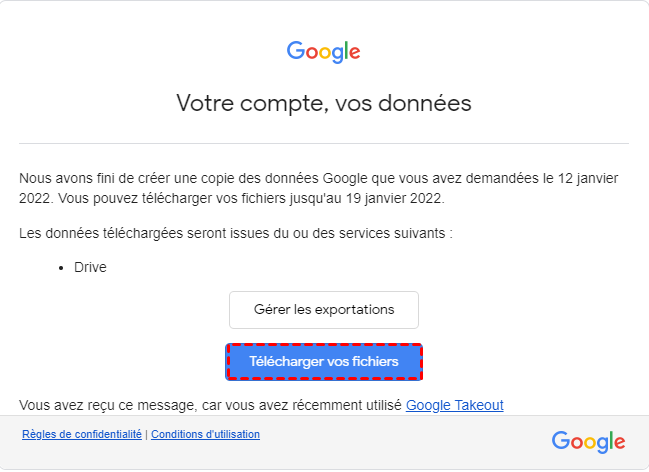Click the Google logo in the footer
The width and height of the screenshot is (649, 472).
point(588,441)
